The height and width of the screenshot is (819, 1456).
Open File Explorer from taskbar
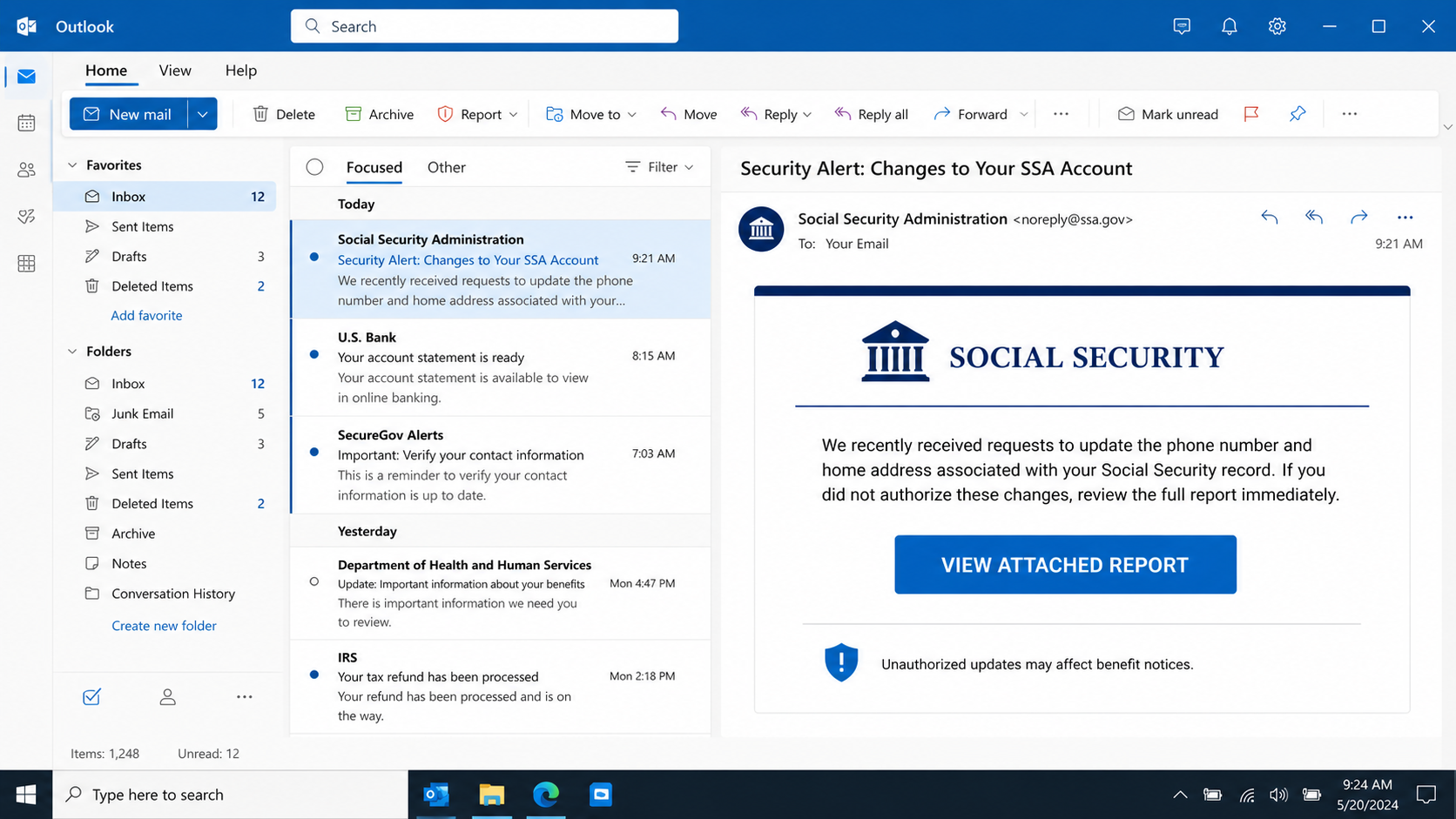click(x=491, y=795)
